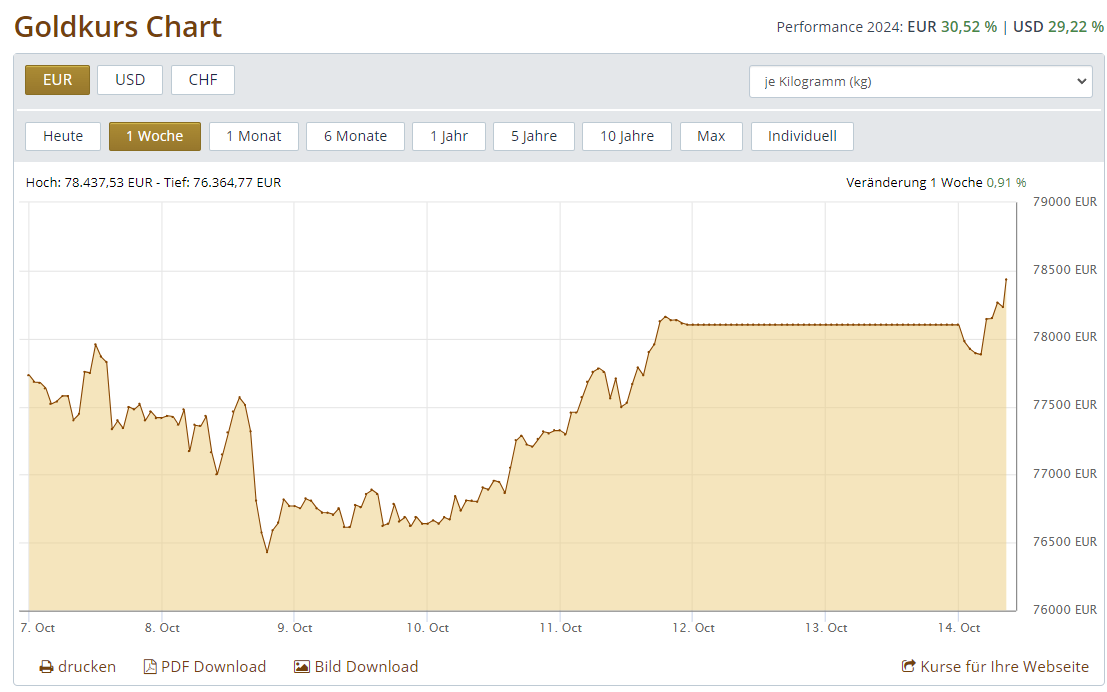The image size is (1107, 692).
Task: Select the 1 Monat time range
Action: coord(254,136)
